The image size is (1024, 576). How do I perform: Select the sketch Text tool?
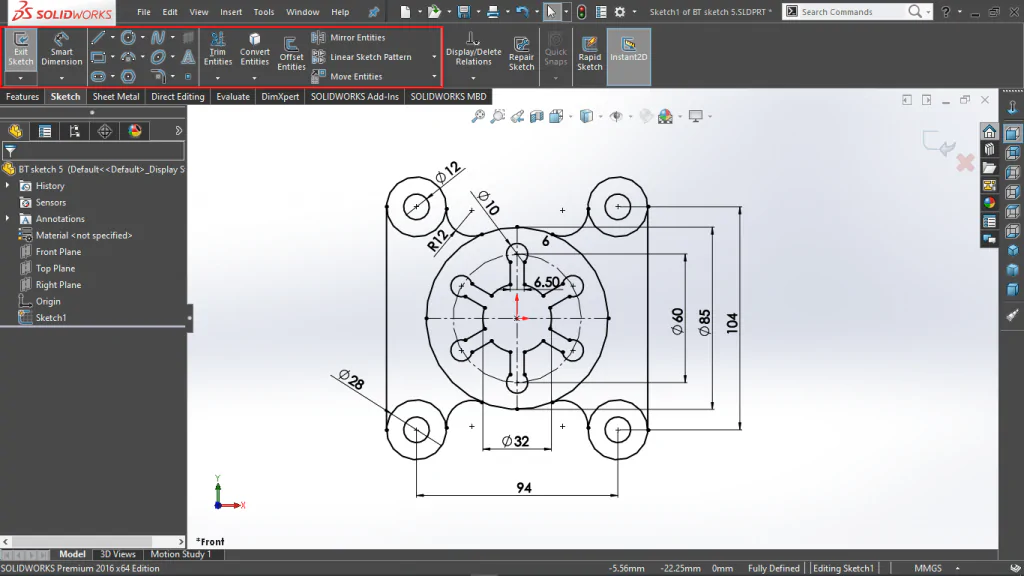coord(188,57)
